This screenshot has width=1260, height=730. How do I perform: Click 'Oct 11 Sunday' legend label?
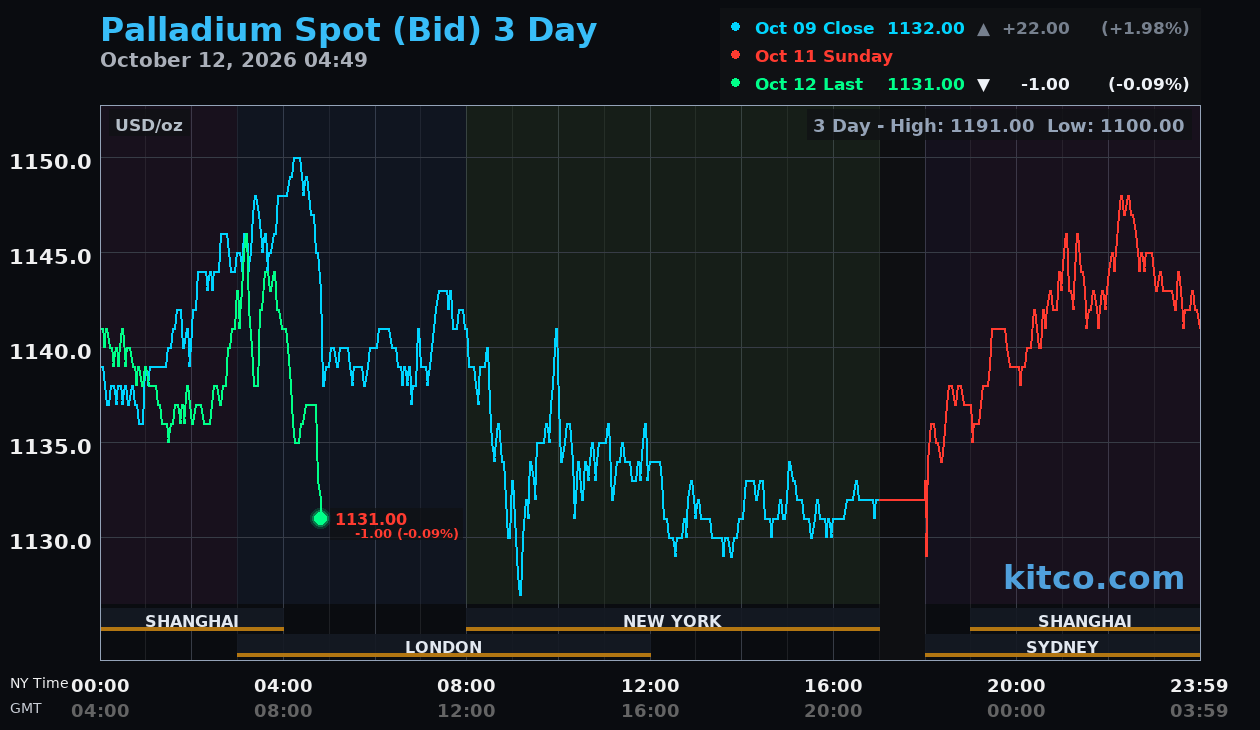point(824,56)
